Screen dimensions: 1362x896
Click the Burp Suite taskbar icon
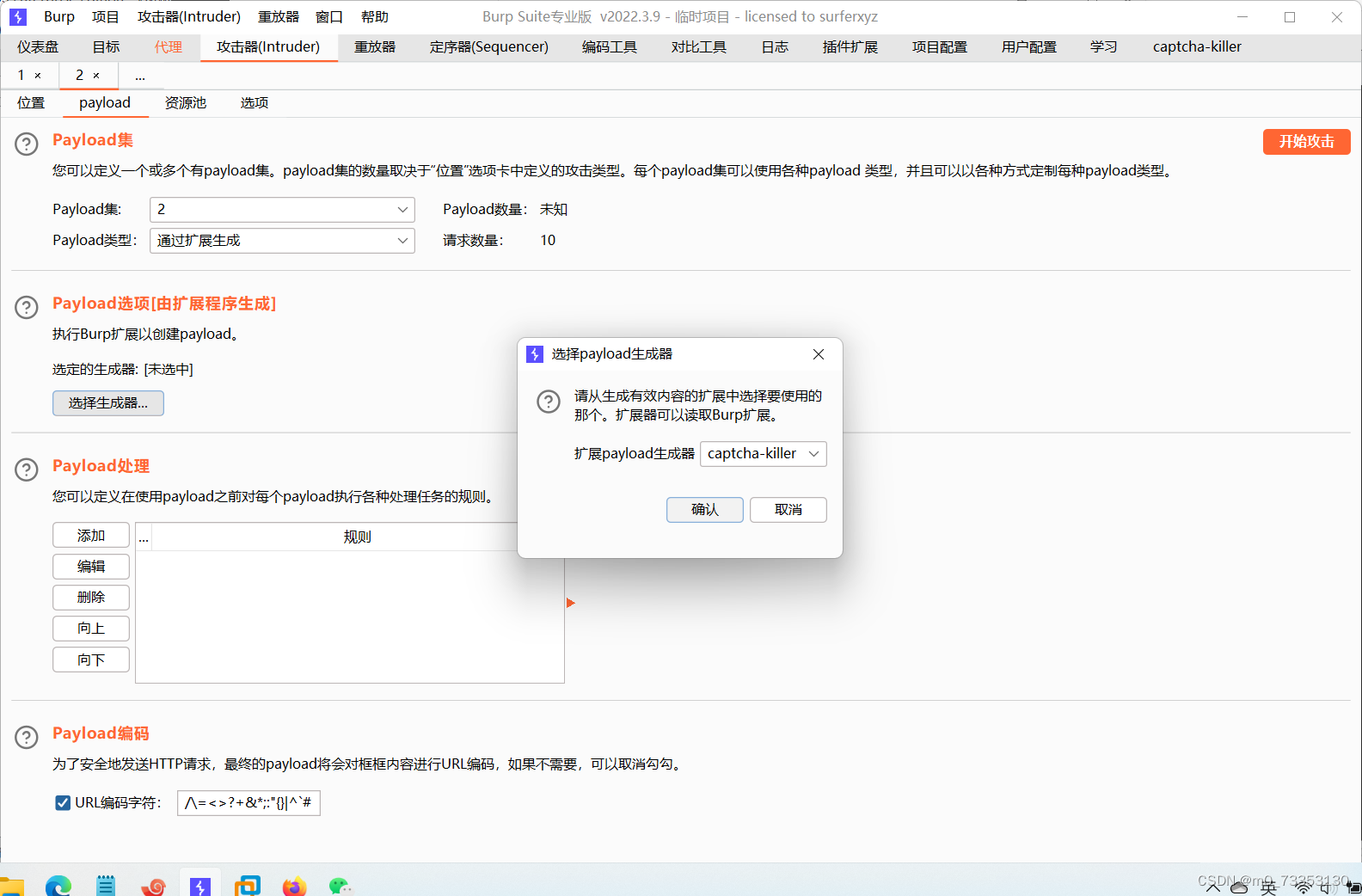[200, 886]
